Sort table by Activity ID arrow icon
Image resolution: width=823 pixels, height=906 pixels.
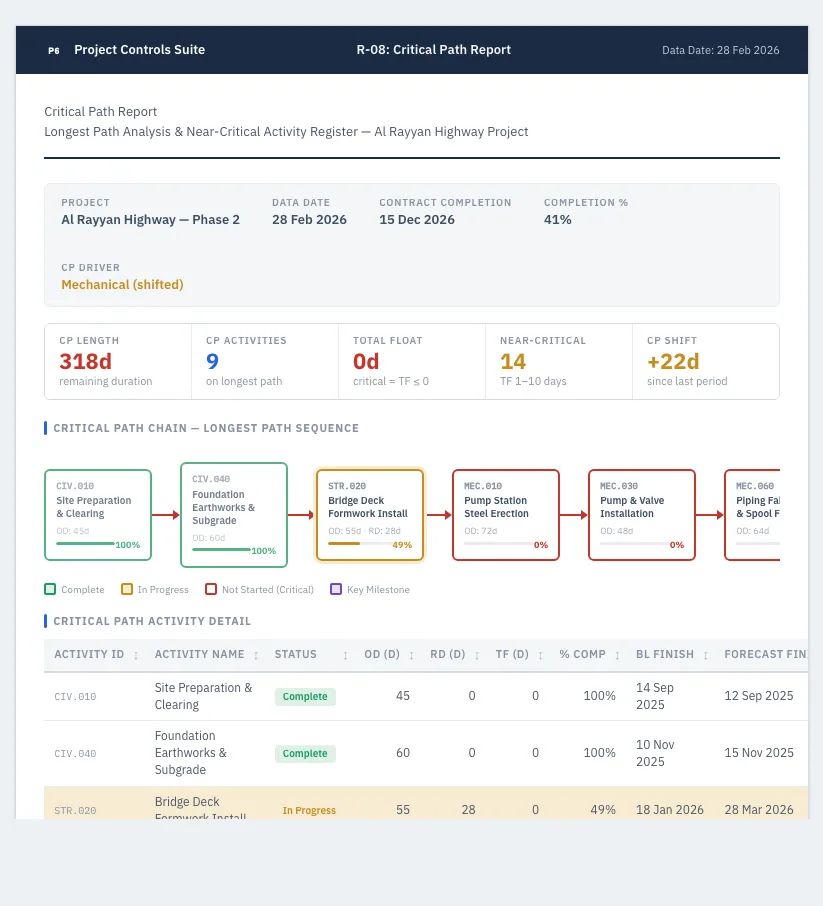pyautogui.click(x=136, y=655)
